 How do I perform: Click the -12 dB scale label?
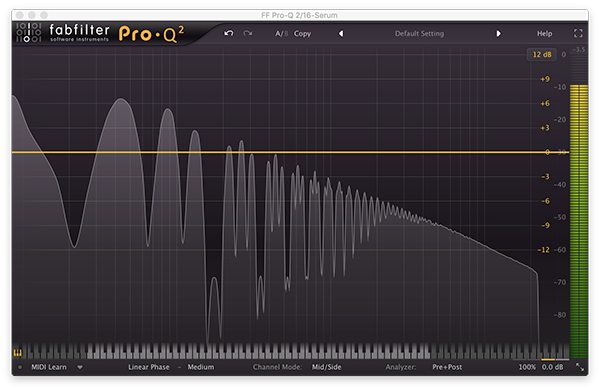pos(543,250)
